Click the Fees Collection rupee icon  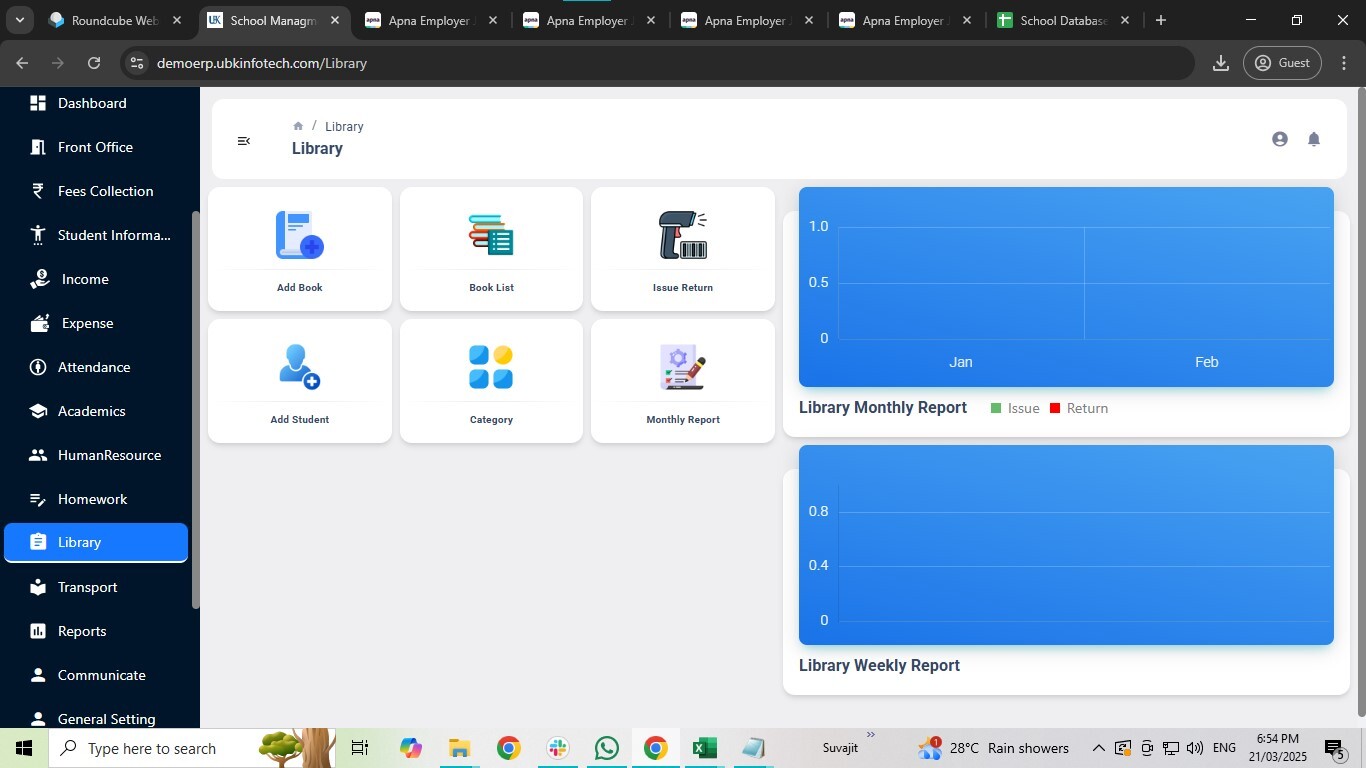pos(38,191)
